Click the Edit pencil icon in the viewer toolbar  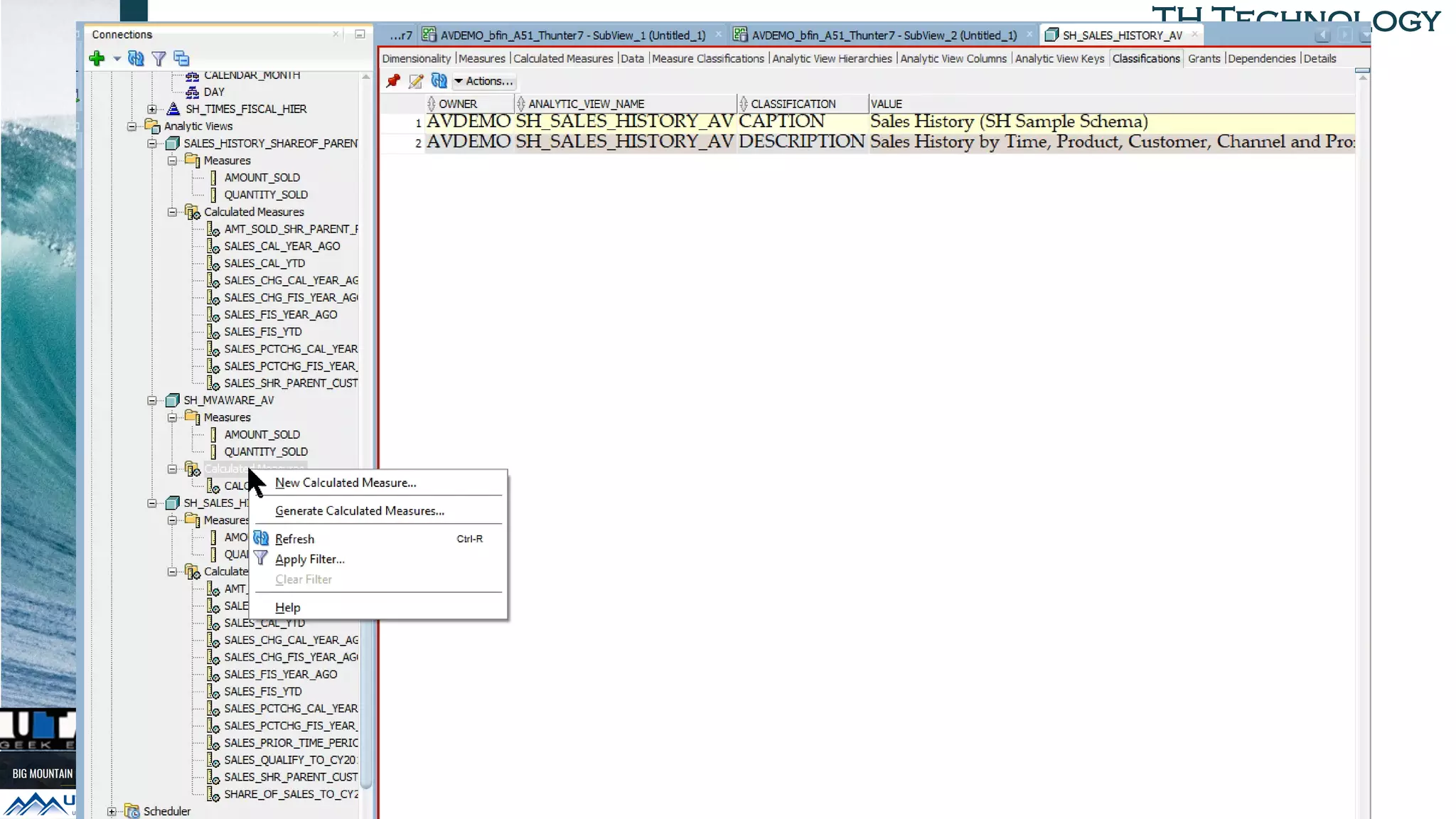(x=416, y=81)
